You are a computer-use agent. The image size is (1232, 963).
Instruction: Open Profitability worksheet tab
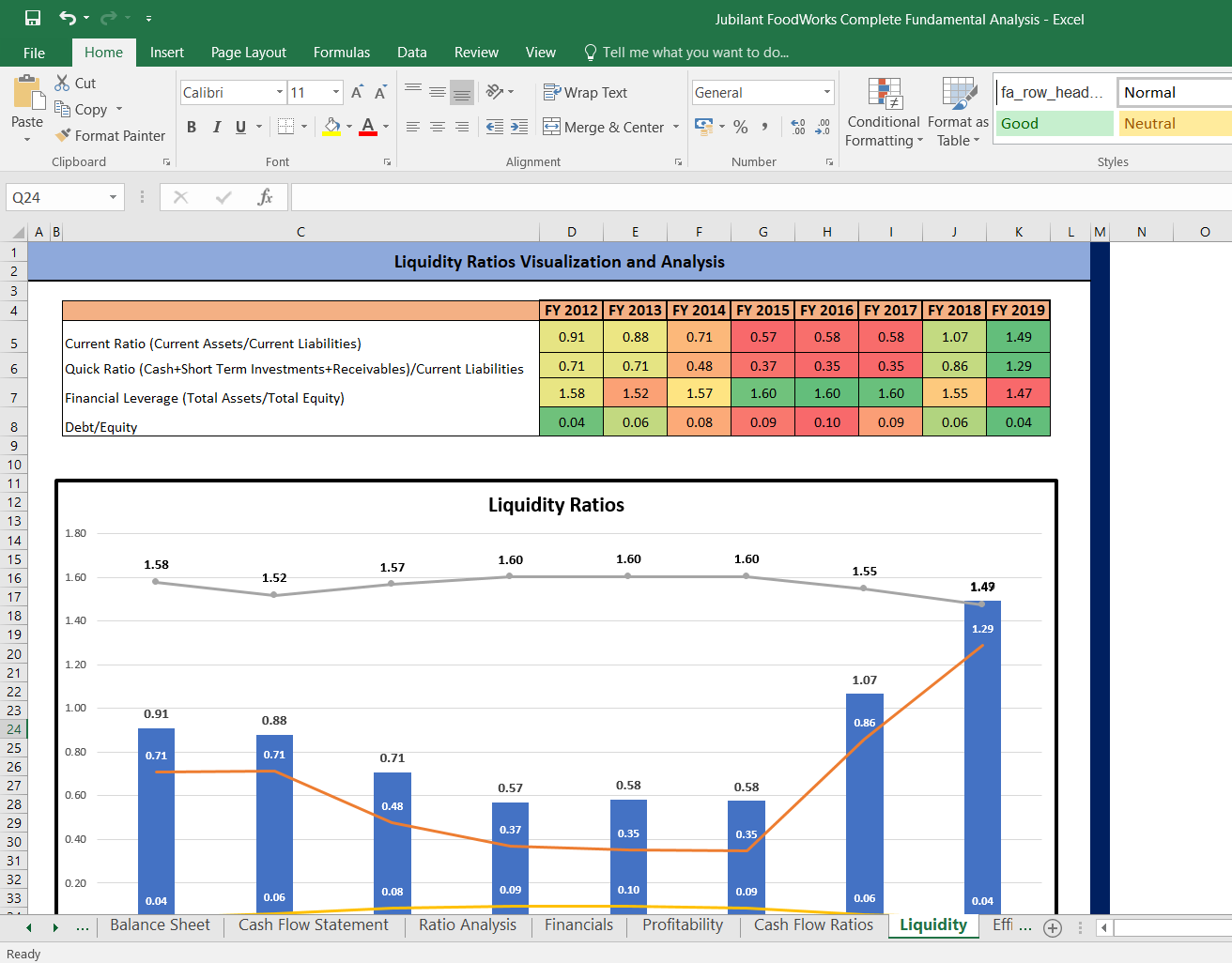[x=683, y=925]
